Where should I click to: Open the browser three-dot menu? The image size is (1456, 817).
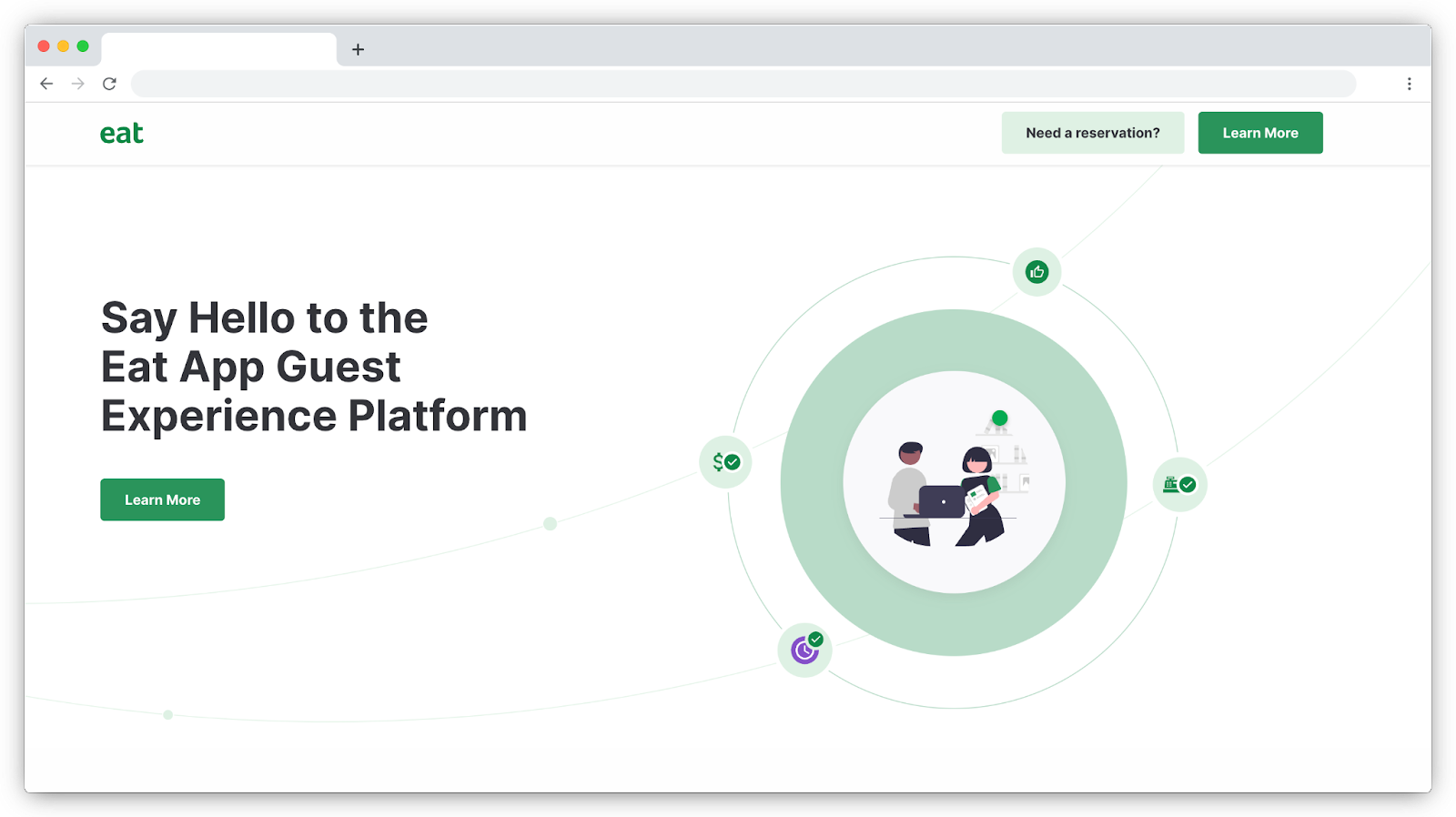(x=1409, y=84)
